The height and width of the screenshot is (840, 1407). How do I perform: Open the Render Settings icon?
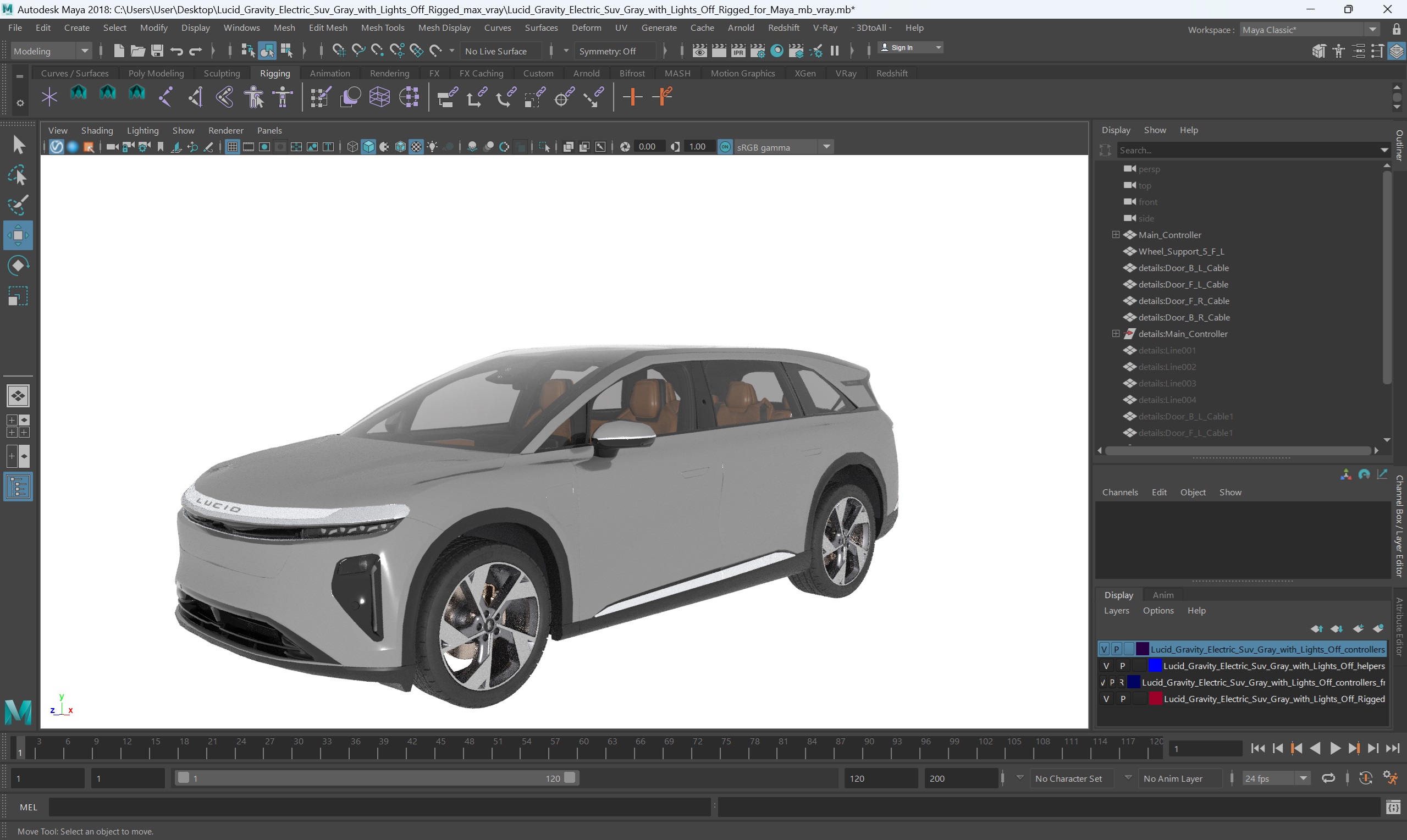757,51
